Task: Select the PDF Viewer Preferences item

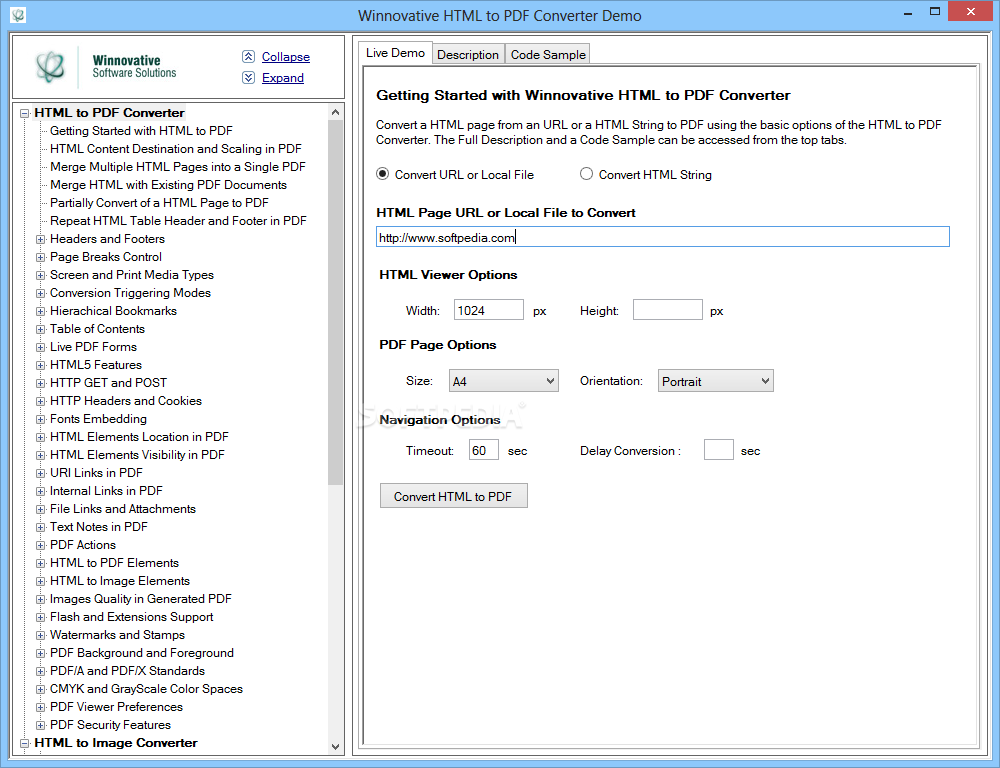Action: 116,707
